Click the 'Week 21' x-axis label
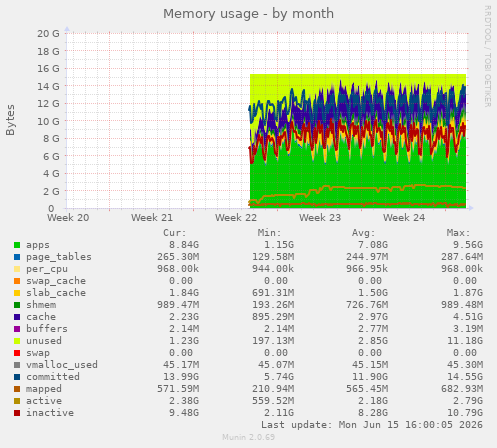The image size is (497, 448). [152, 218]
